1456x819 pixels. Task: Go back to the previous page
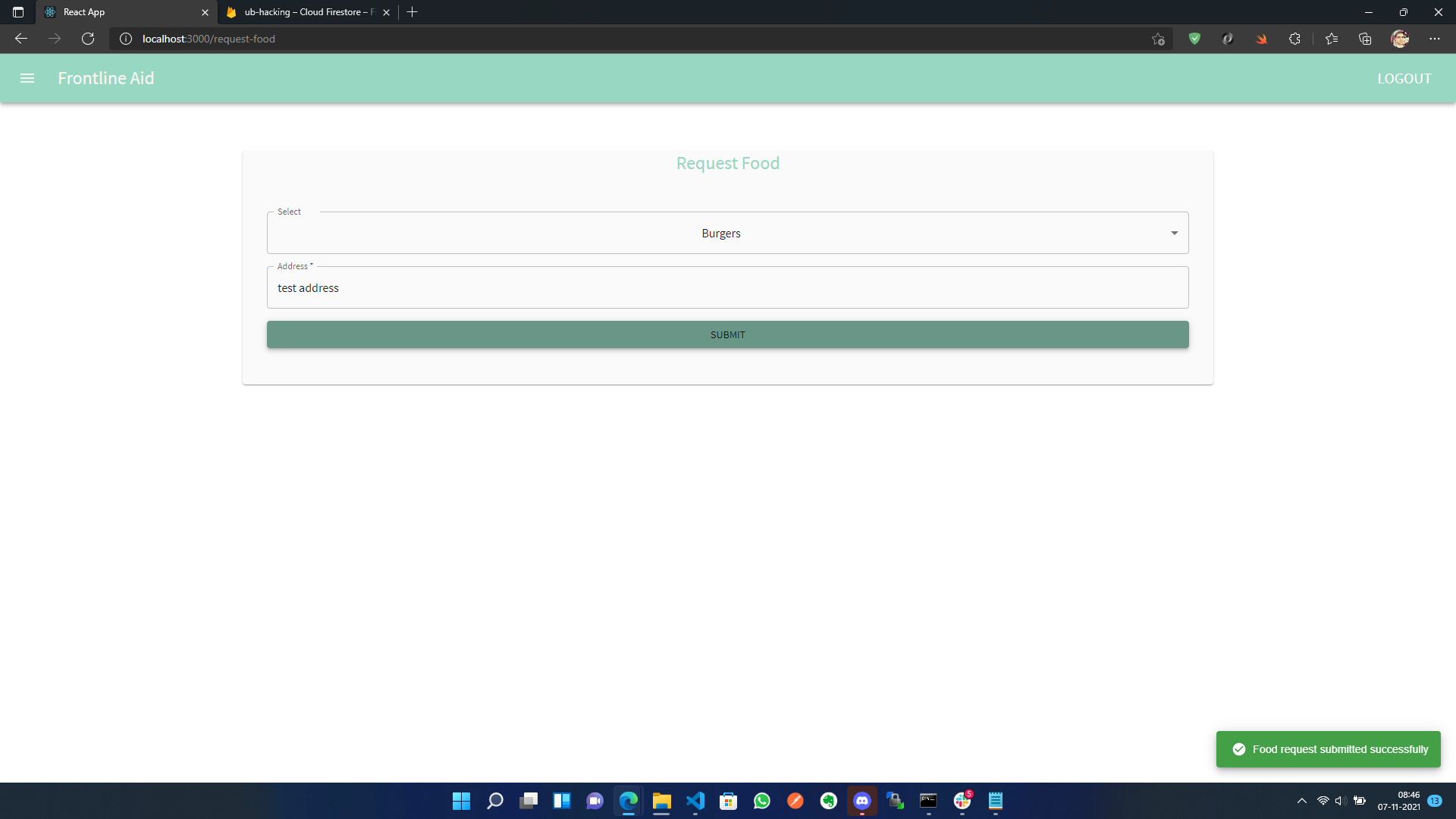[x=21, y=39]
